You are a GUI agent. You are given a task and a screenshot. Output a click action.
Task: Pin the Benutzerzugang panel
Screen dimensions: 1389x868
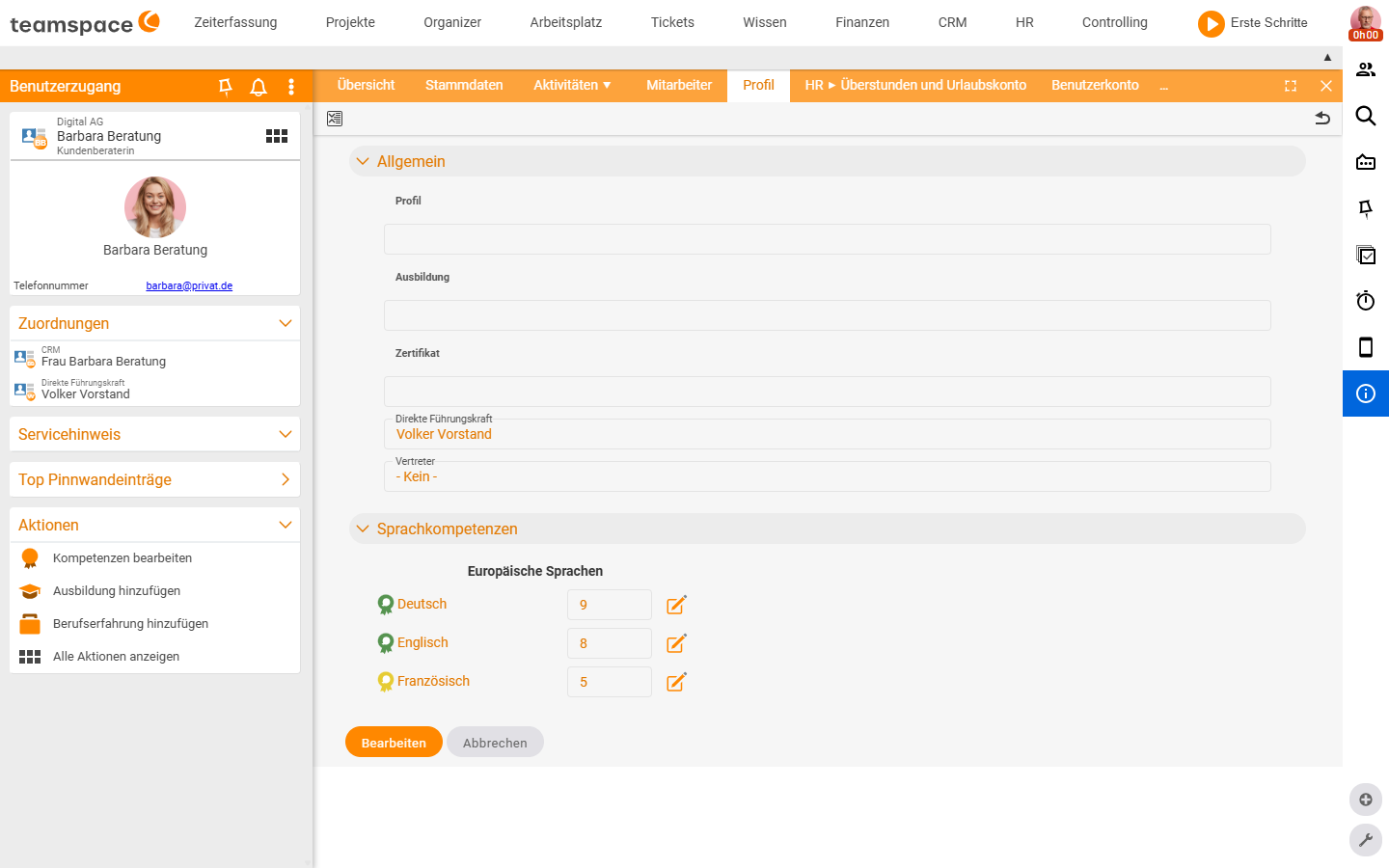coord(226,87)
